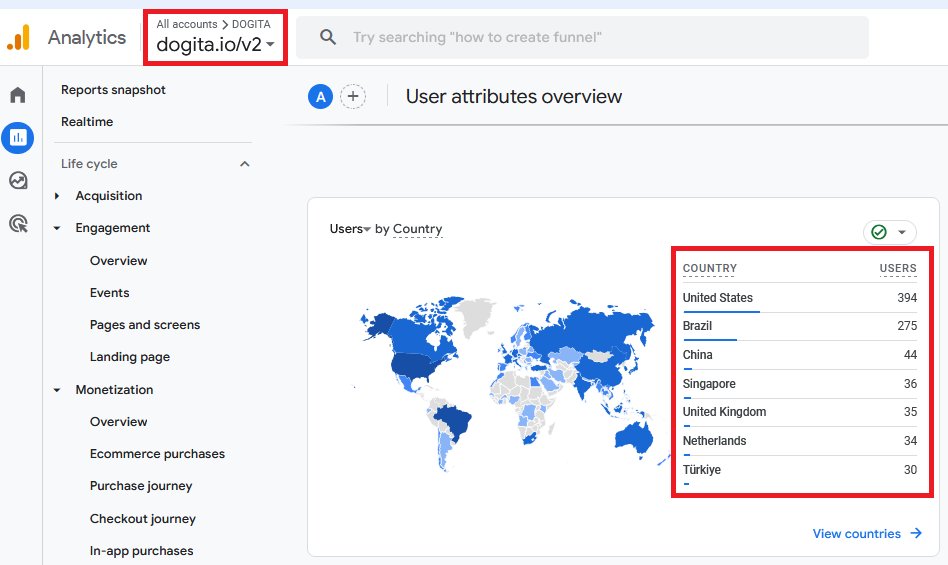The width and height of the screenshot is (948, 565).
Task: Select Engagement menu item
Action: [112, 228]
